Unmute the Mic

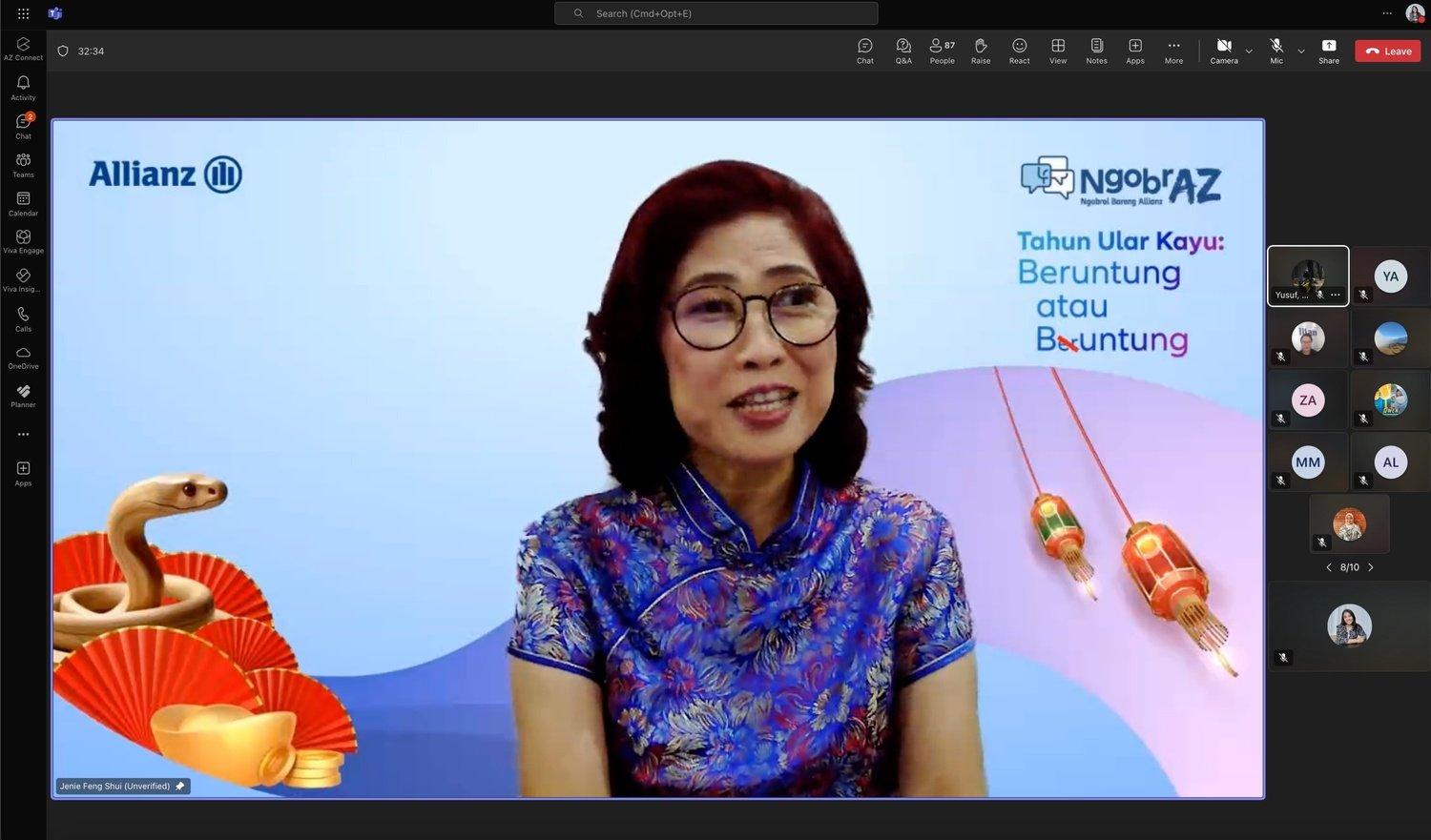click(x=1275, y=51)
